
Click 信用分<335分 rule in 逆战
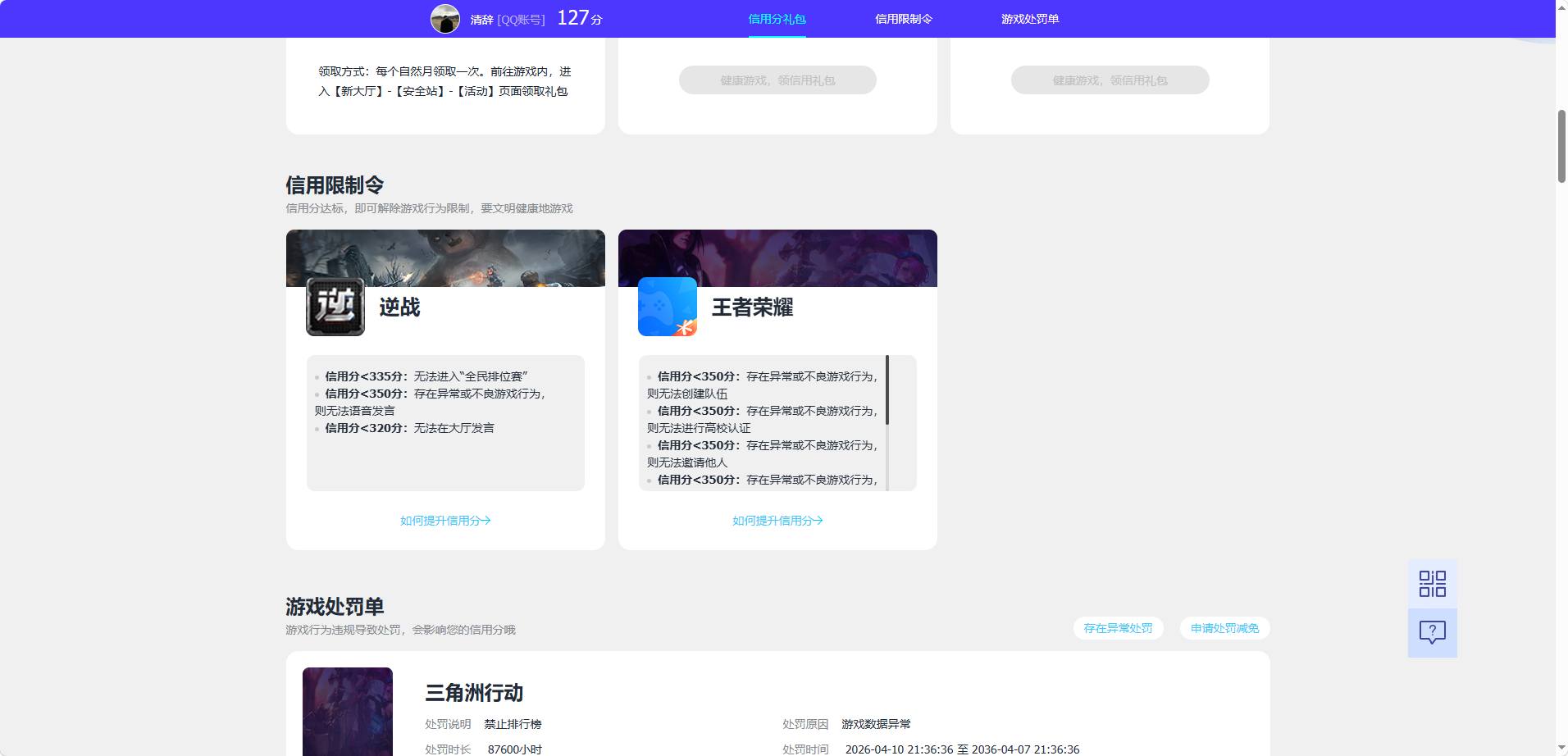(426, 376)
